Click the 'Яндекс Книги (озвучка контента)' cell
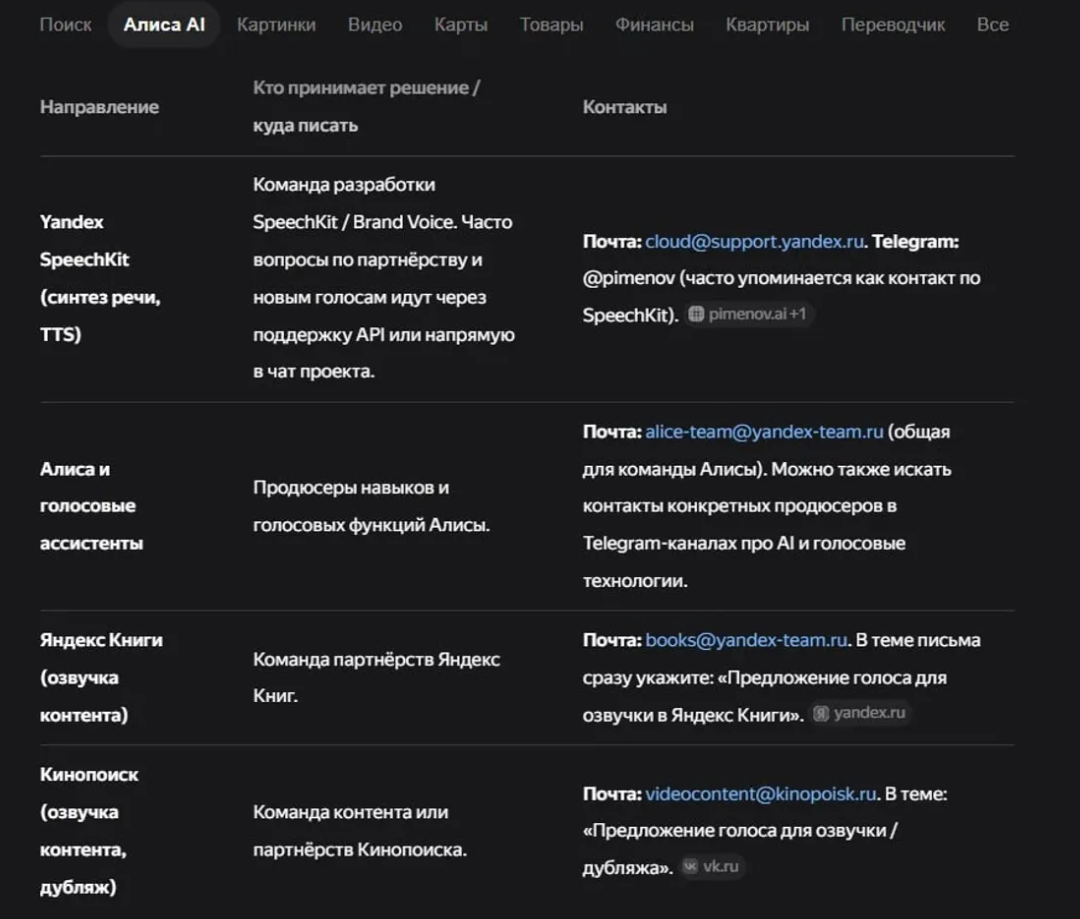 click(101, 677)
